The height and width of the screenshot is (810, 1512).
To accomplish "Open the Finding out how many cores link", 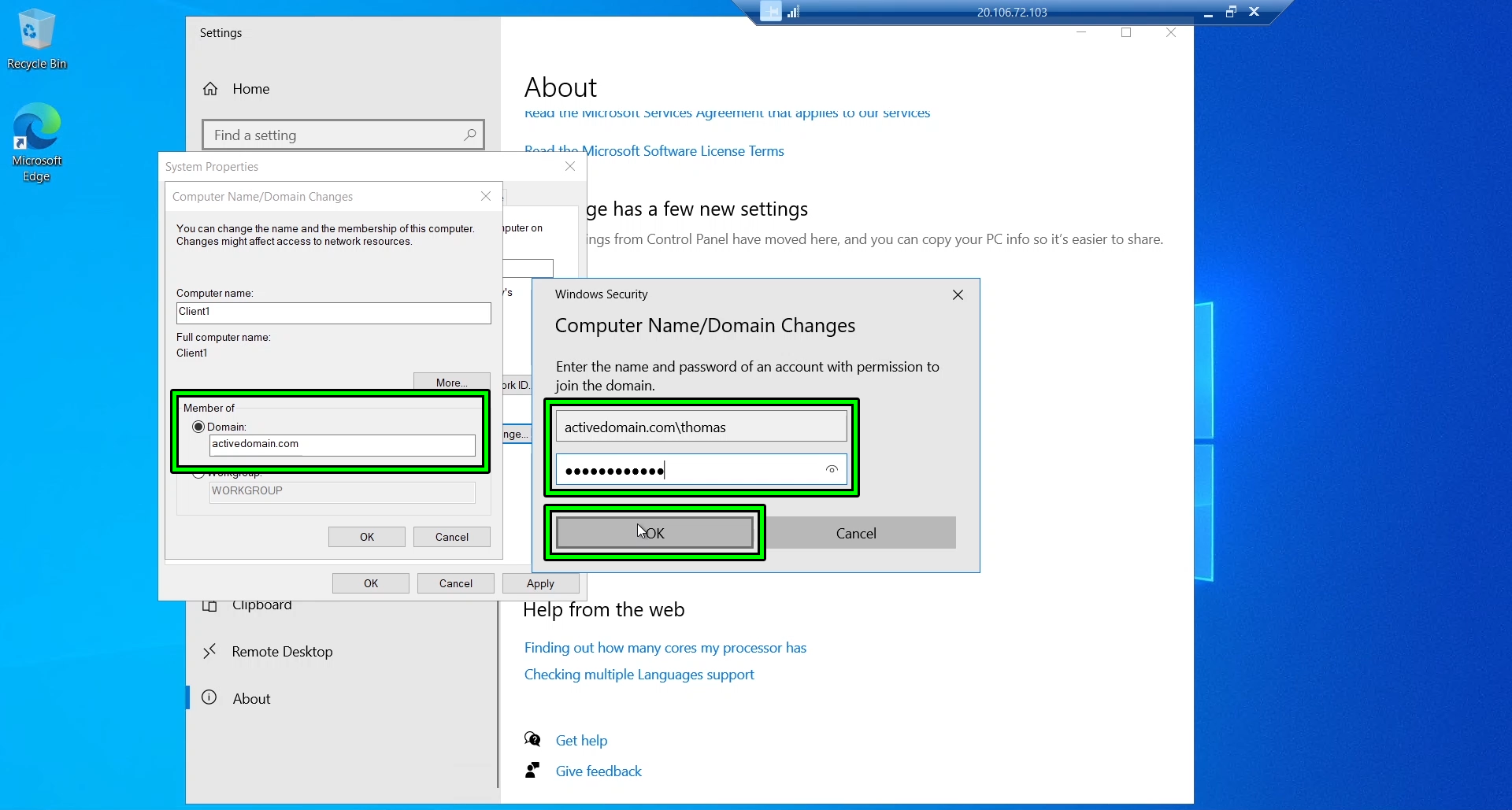I will [x=665, y=647].
